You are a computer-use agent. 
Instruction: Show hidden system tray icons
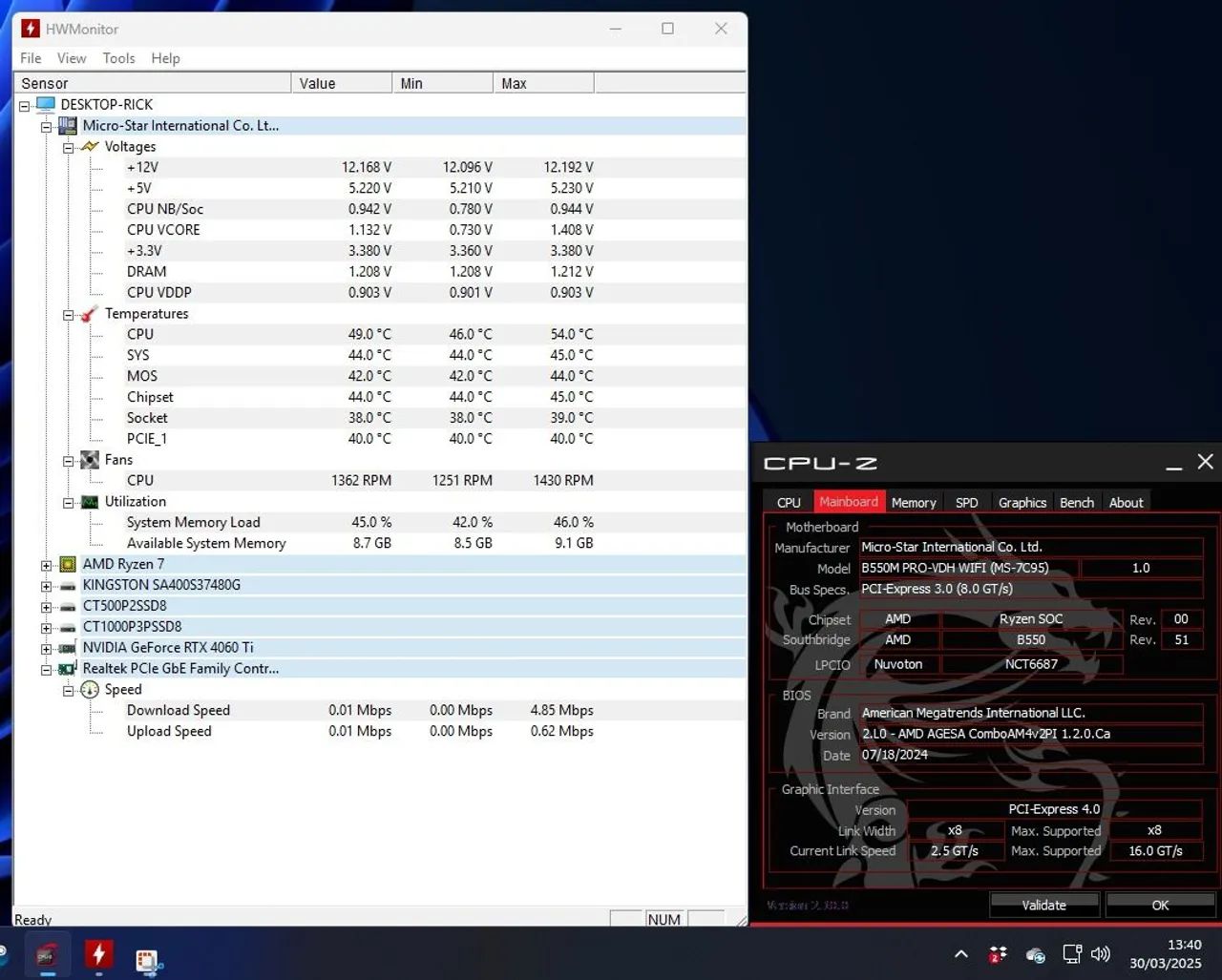961,954
